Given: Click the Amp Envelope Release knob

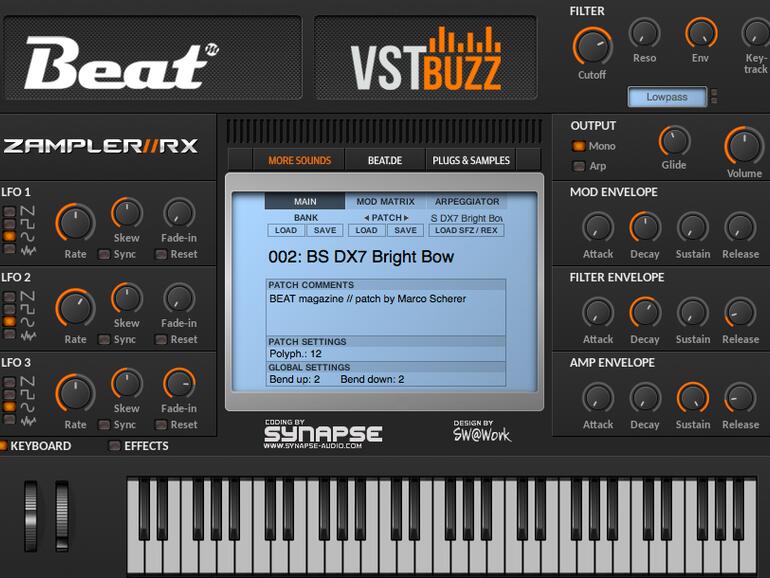Looking at the screenshot, I should [740, 398].
